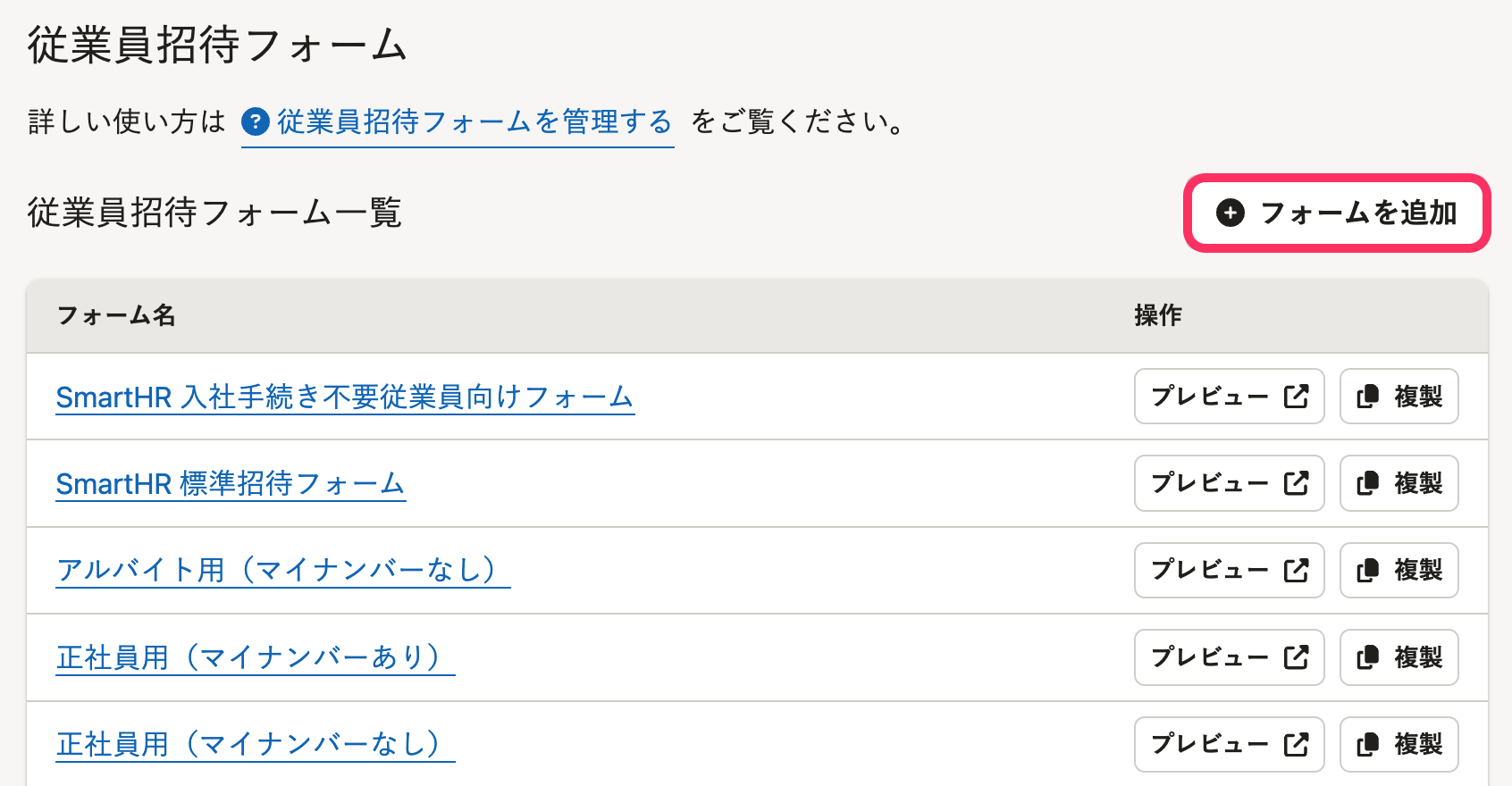The image size is (1512, 786).
Task: Duplicate the SmartHR 標準招待フォーム
Action: click(x=1399, y=483)
